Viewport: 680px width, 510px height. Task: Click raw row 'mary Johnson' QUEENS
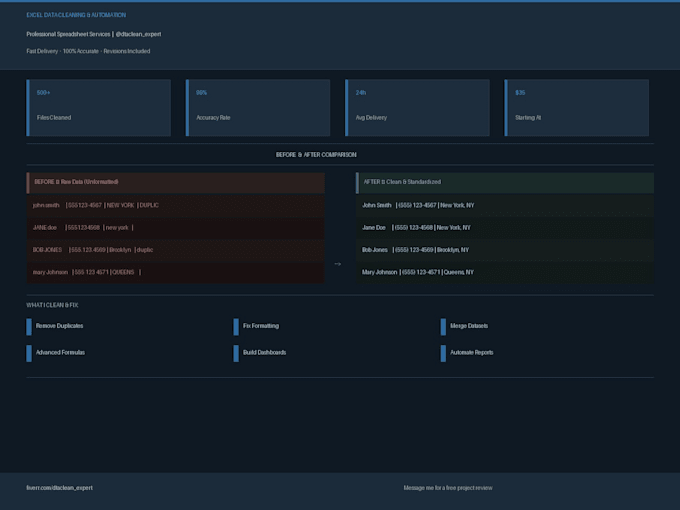pyautogui.click(x=176, y=272)
